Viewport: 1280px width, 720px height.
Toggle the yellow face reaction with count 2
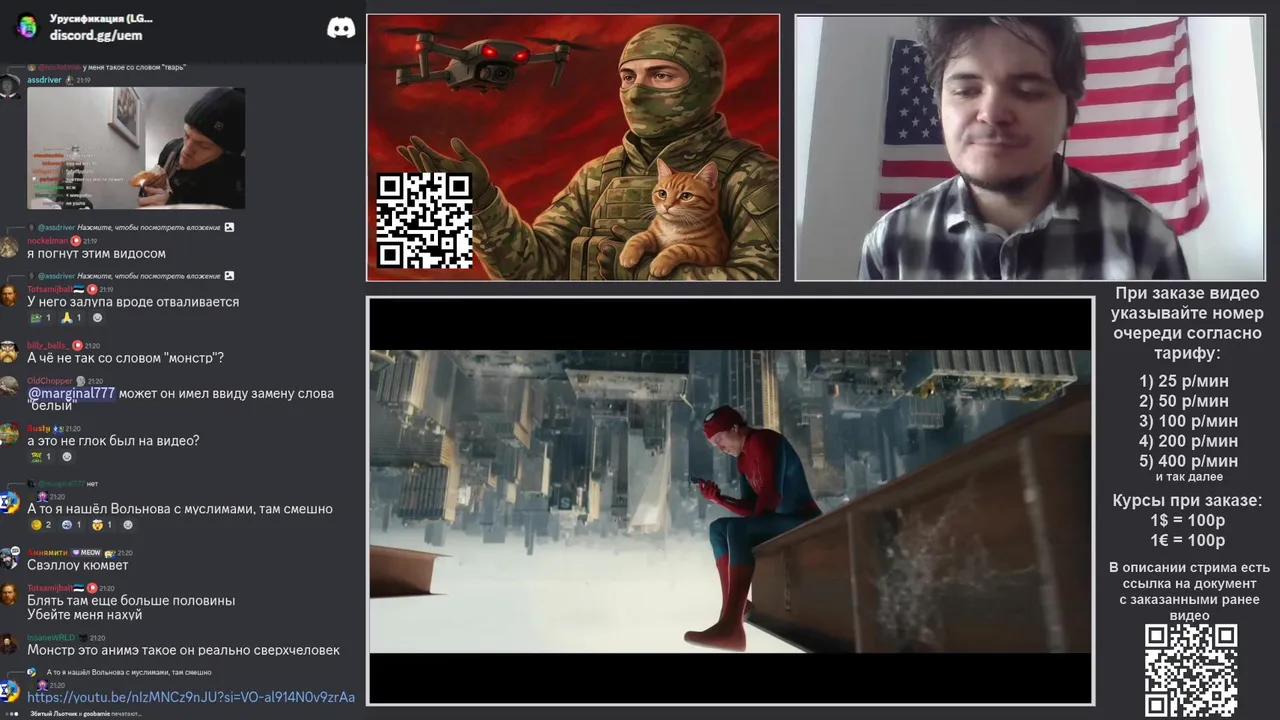click(41, 525)
